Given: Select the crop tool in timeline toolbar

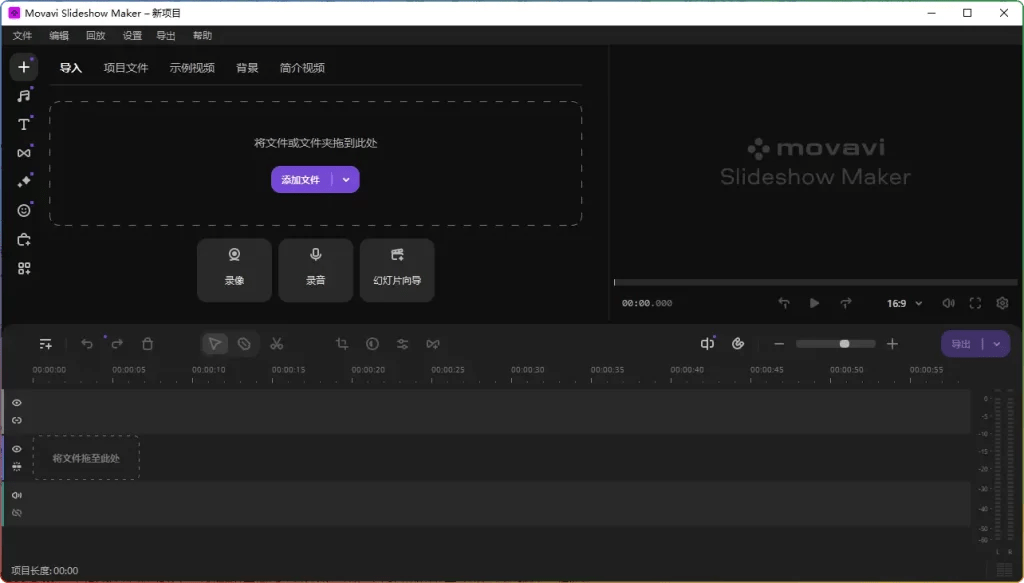Looking at the screenshot, I should coord(341,343).
